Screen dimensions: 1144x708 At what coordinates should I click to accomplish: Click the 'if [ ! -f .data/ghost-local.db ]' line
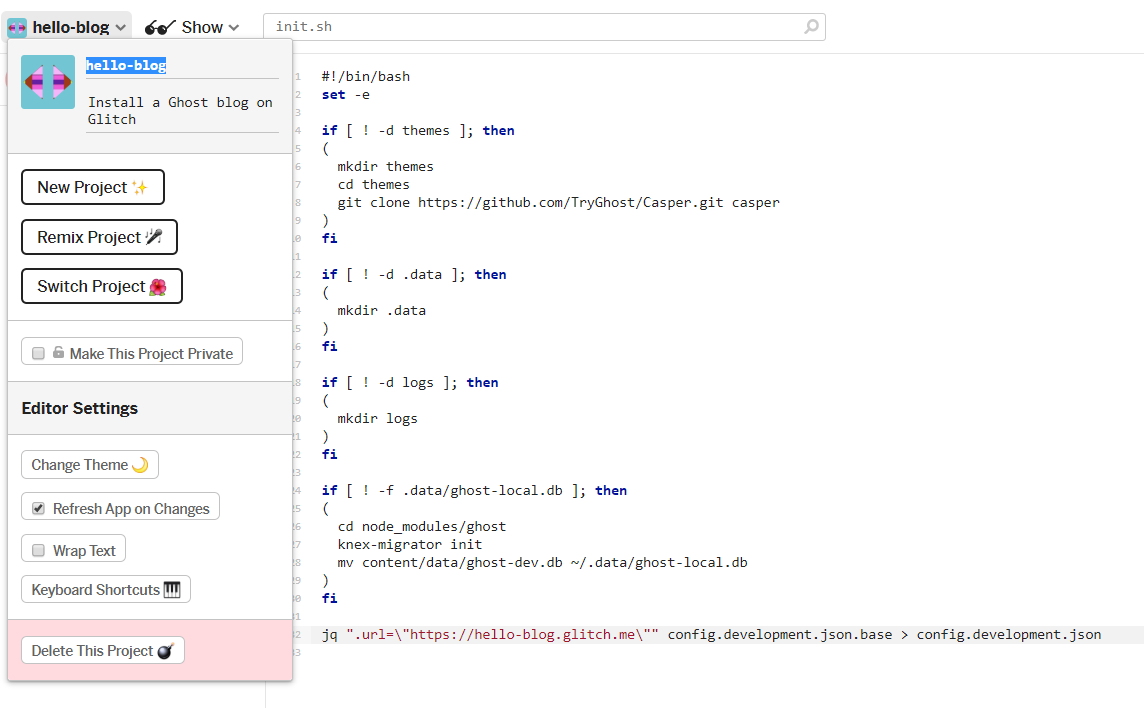[x=474, y=490]
